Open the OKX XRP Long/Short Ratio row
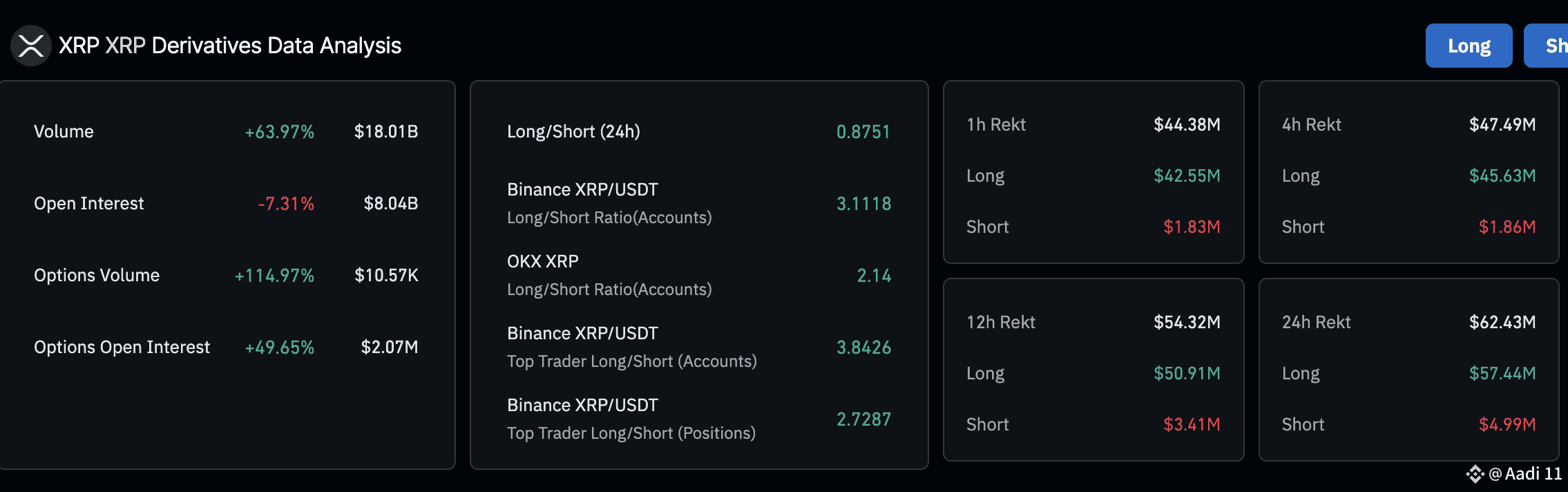This screenshot has width=1568, height=492. click(x=699, y=275)
